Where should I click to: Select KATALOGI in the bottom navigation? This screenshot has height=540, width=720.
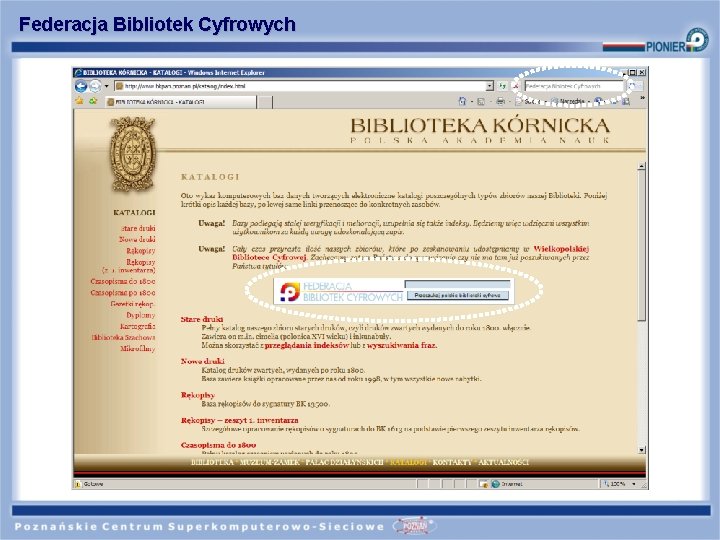coord(408,462)
